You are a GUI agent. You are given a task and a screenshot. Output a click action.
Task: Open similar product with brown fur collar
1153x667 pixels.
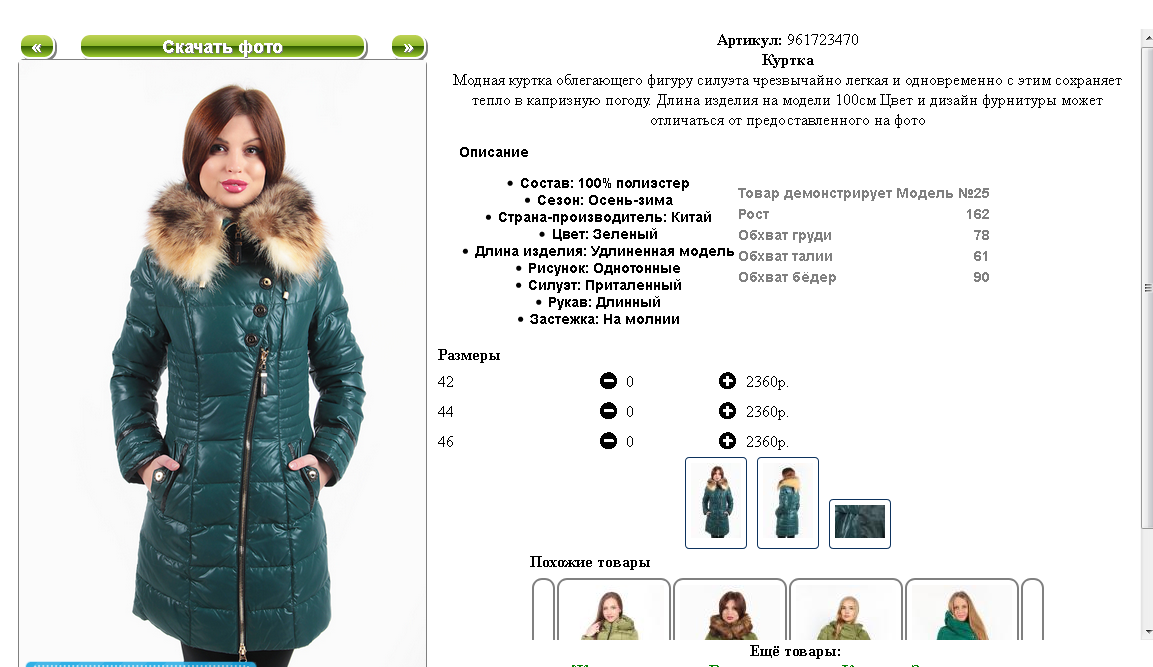tap(730, 610)
